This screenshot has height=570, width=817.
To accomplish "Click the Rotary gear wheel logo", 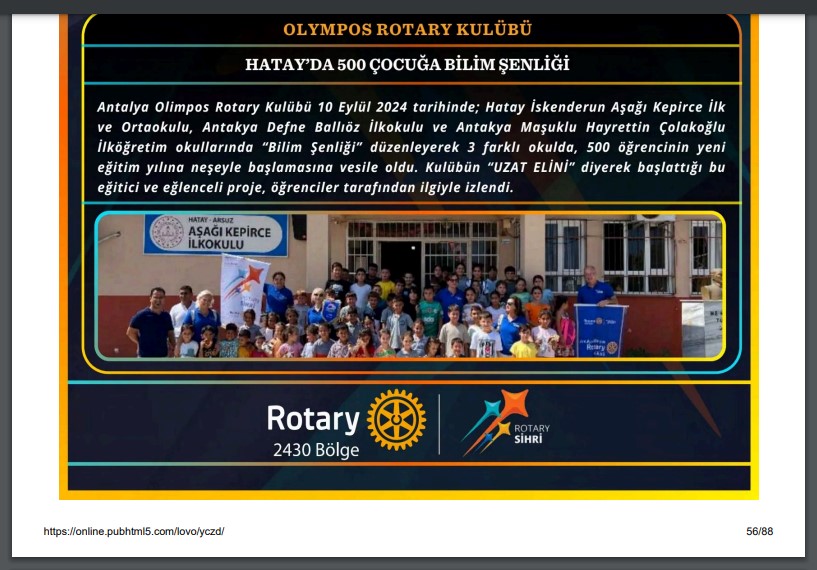I will point(396,419).
